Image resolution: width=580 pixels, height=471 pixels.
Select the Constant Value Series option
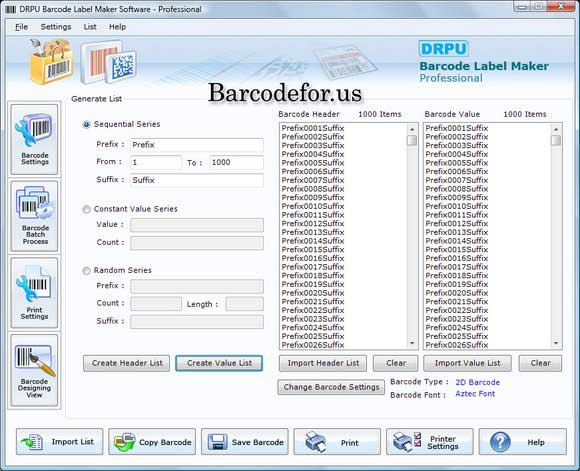point(86,209)
